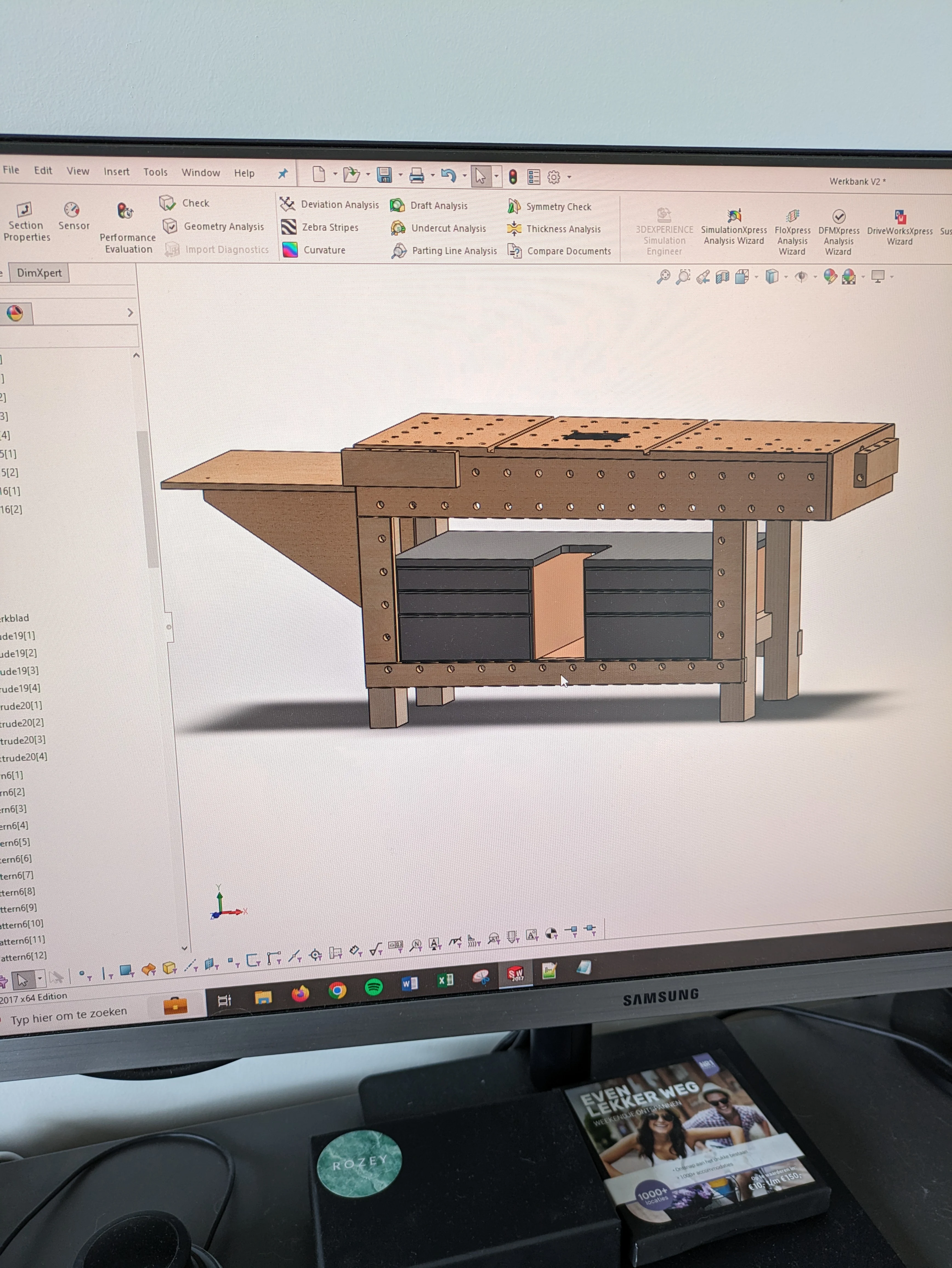Click File Properties list icon
Screen dimensions: 952x1268
[534, 177]
